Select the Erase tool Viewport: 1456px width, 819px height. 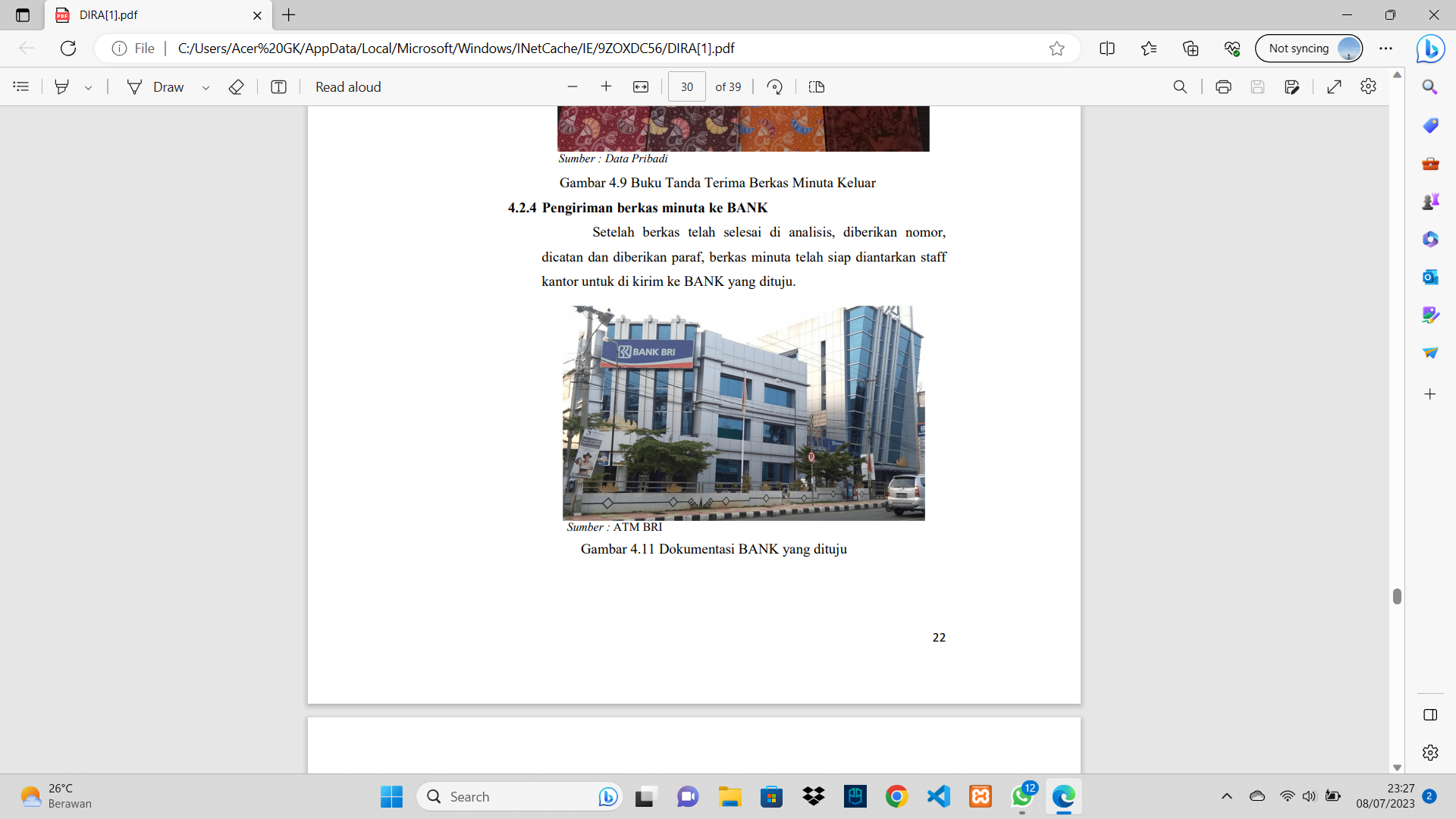[236, 86]
